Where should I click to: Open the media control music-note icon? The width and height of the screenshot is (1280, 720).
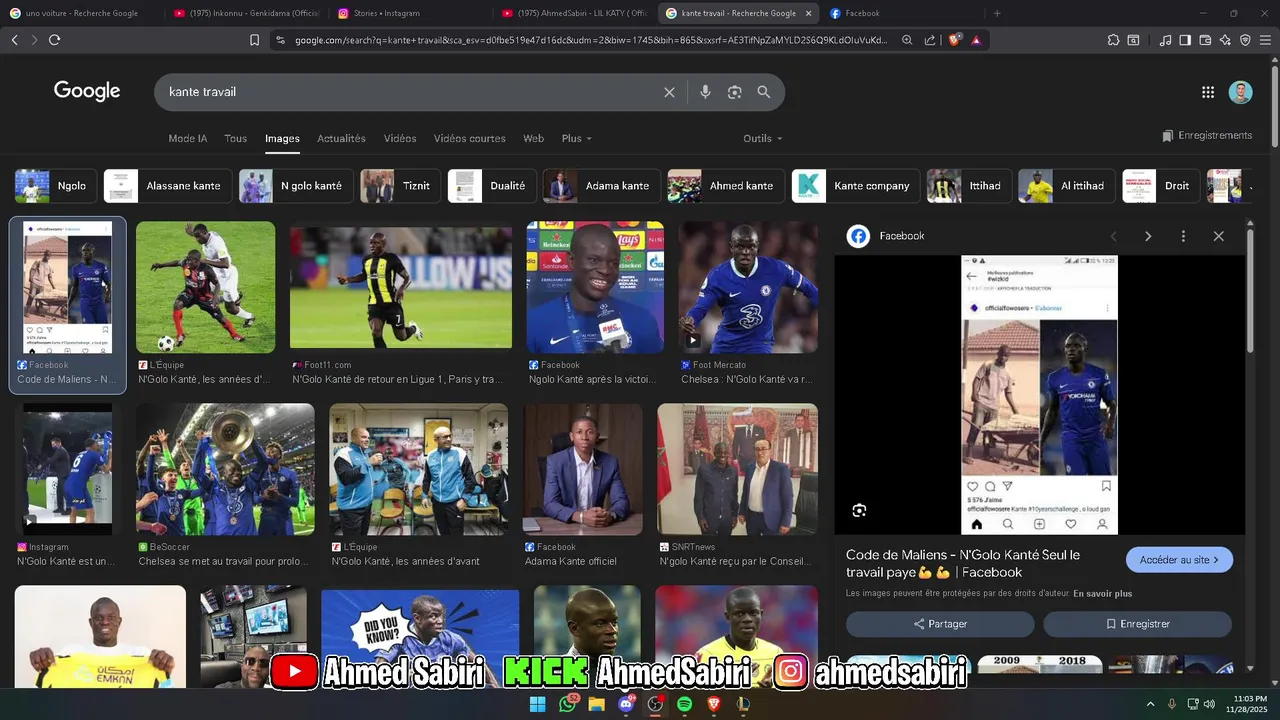(x=1165, y=40)
